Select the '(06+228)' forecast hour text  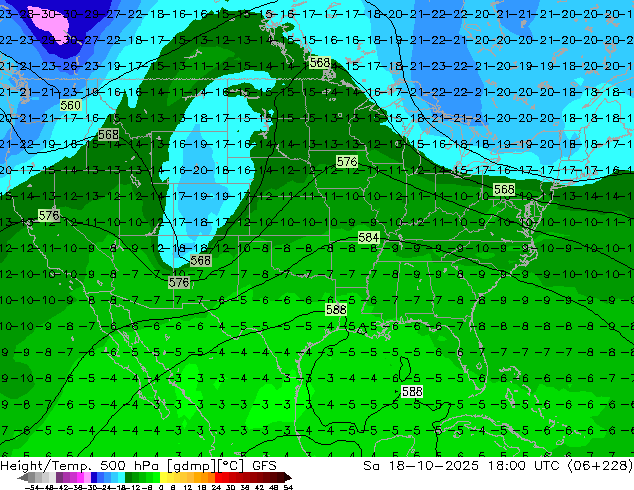(600, 466)
